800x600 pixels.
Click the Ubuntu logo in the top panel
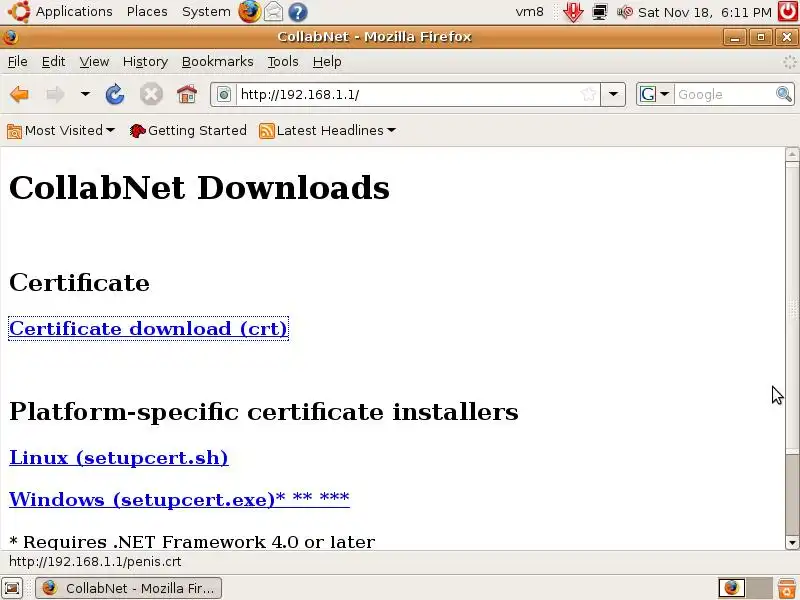(x=19, y=11)
